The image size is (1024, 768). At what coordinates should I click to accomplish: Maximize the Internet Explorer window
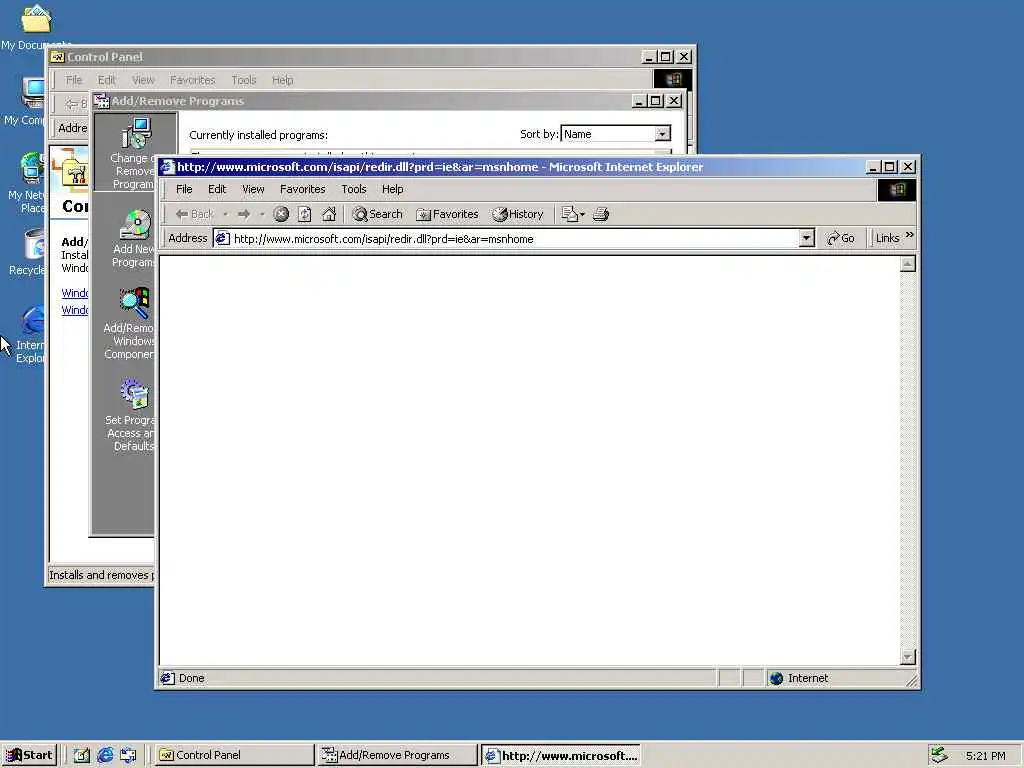tap(889, 167)
